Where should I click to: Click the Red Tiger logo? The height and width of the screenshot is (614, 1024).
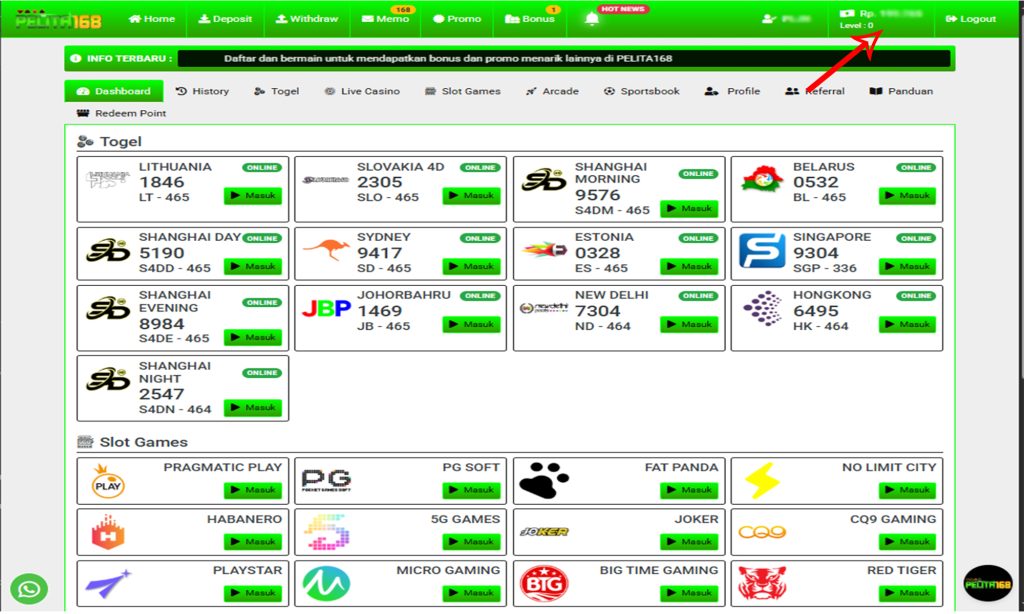pos(761,583)
